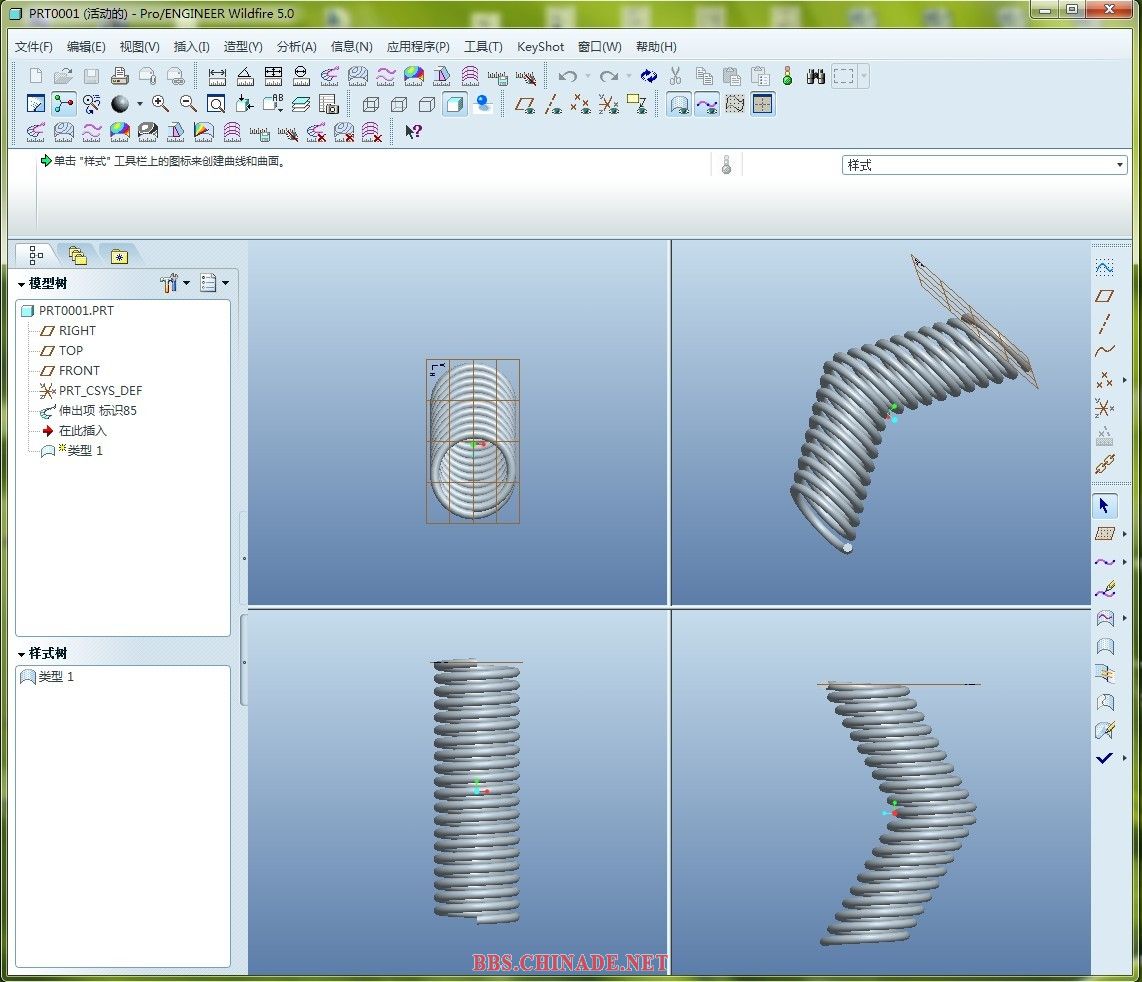
Task: Click the chain link icon in right toolbar
Action: [x=1104, y=464]
